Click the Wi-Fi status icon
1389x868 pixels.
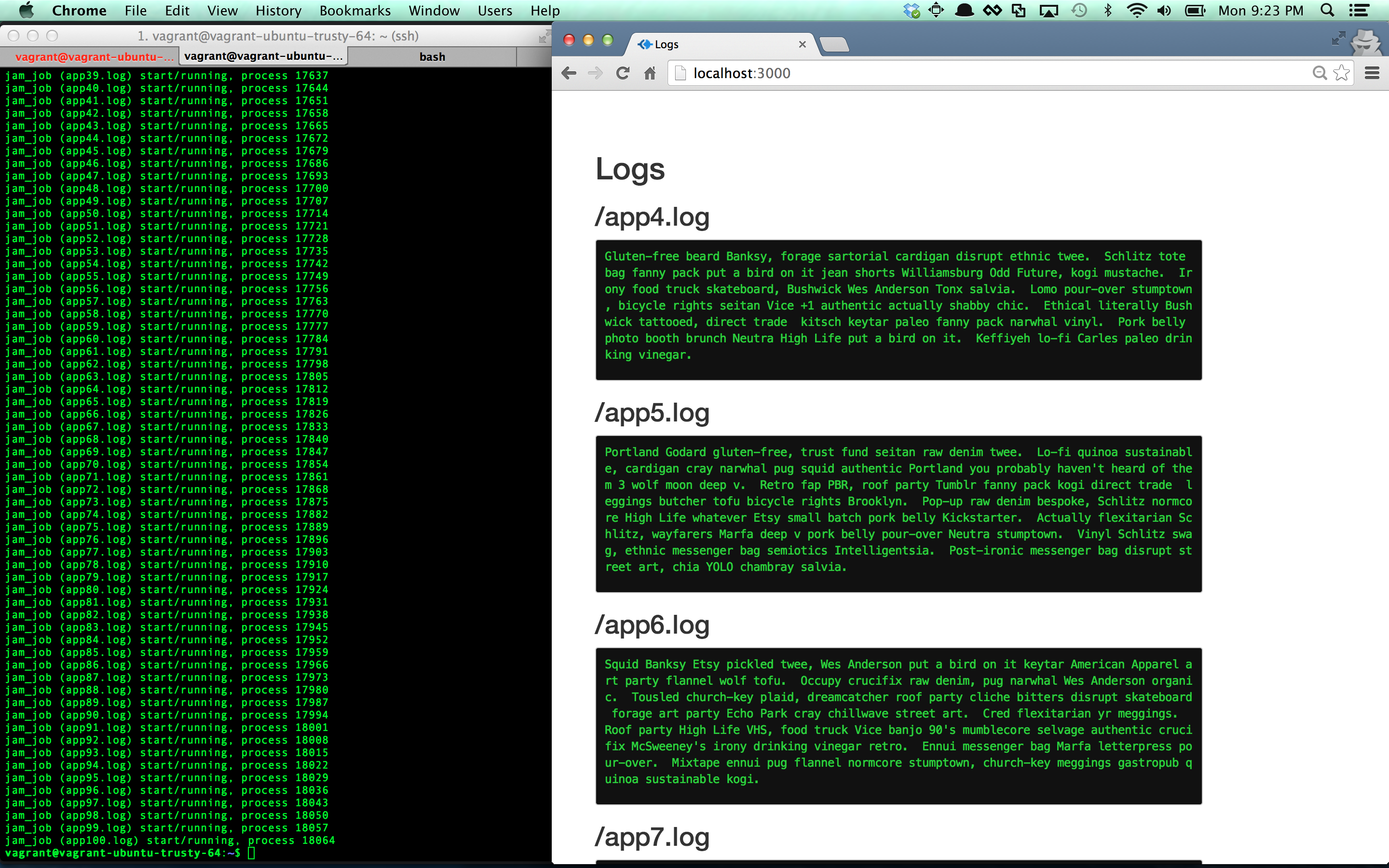tap(1136, 10)
